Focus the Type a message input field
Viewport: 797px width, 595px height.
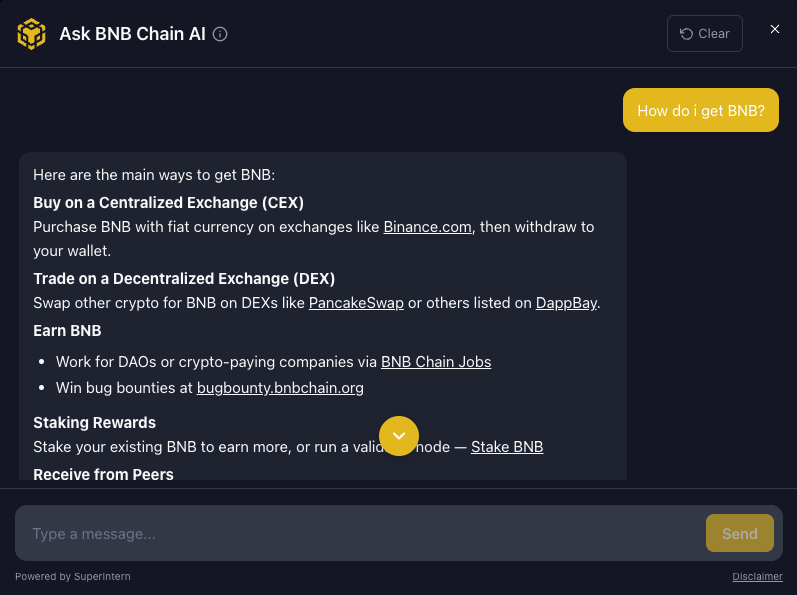359,534
